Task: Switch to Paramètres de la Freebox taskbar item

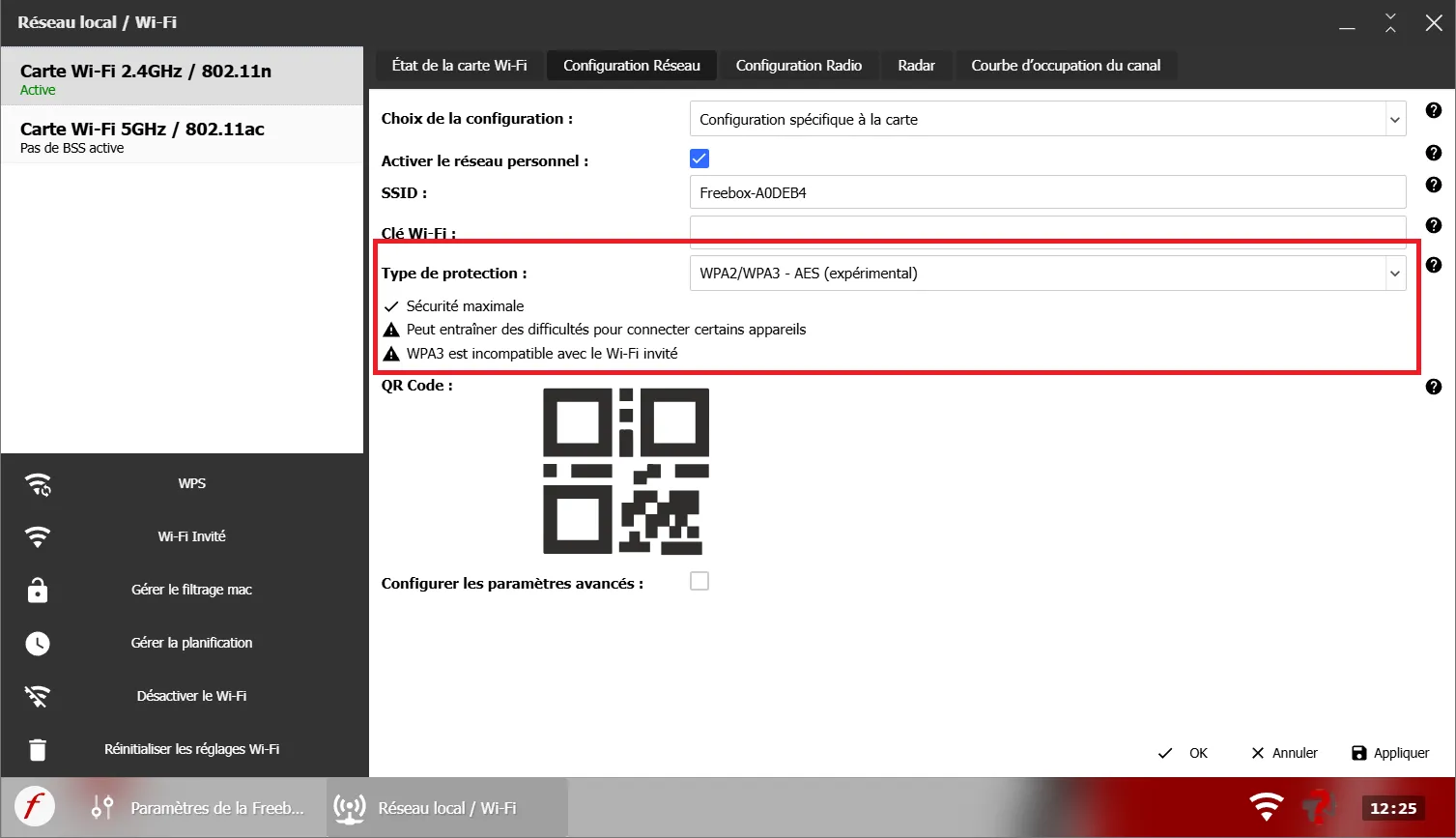Action: coord(198,808)
